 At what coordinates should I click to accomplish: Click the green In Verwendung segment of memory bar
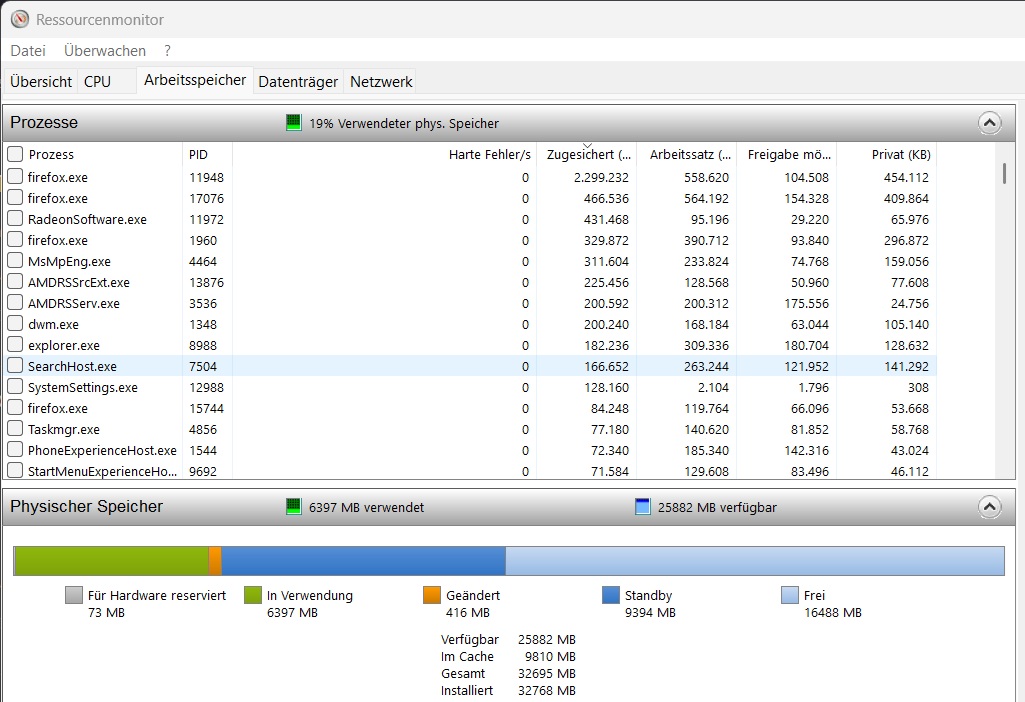(111, 561)
